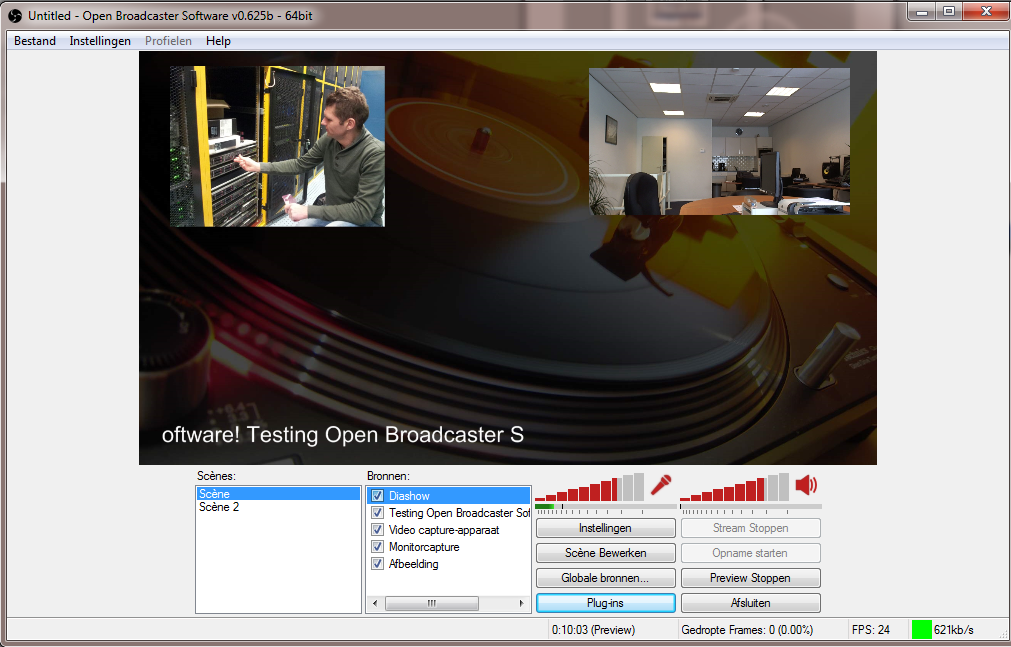This screenshot has height=647, width=1011.
Task: Click the sources horizontal scrollbar thumb
Action: coord(432,603)
